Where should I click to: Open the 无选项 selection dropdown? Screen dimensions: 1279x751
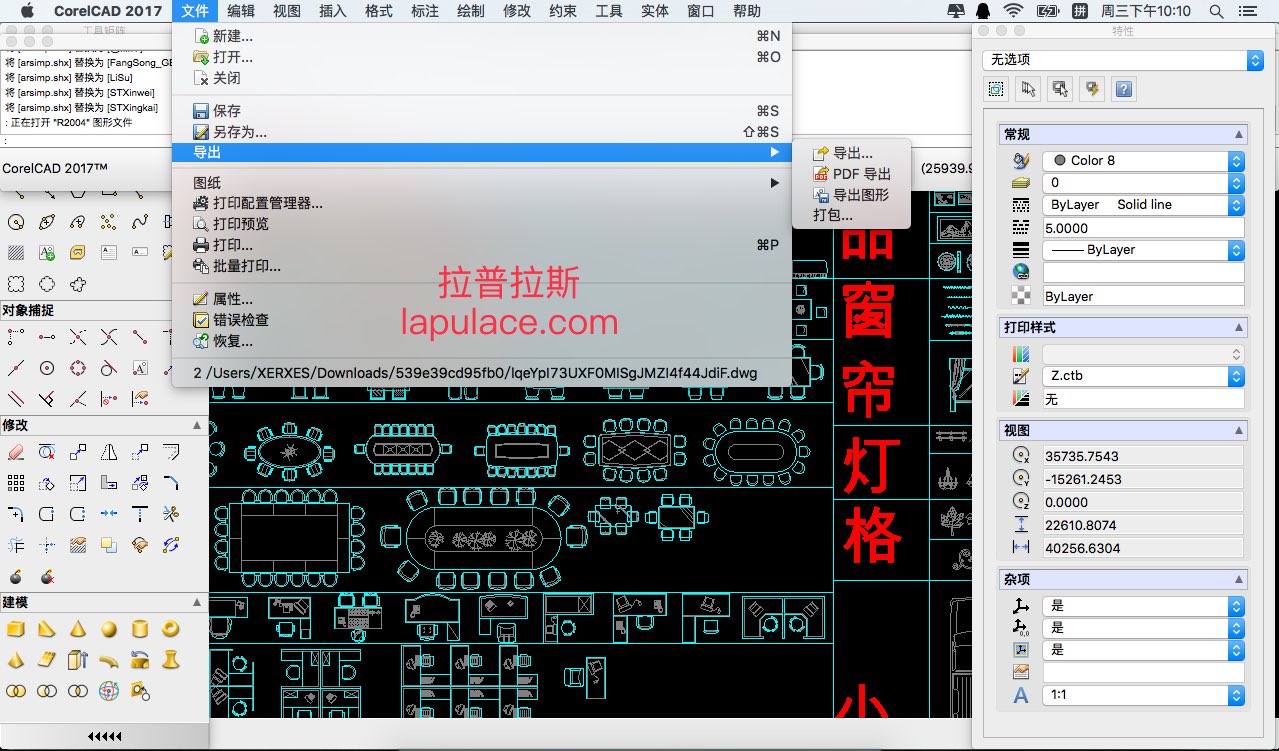(x=1123, y=60)
